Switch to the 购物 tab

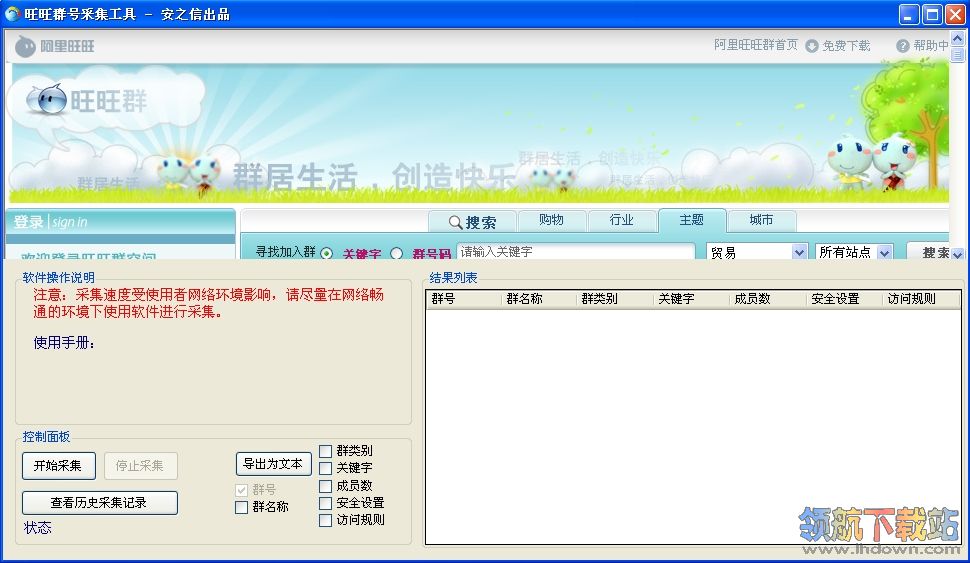click(551, 220)
